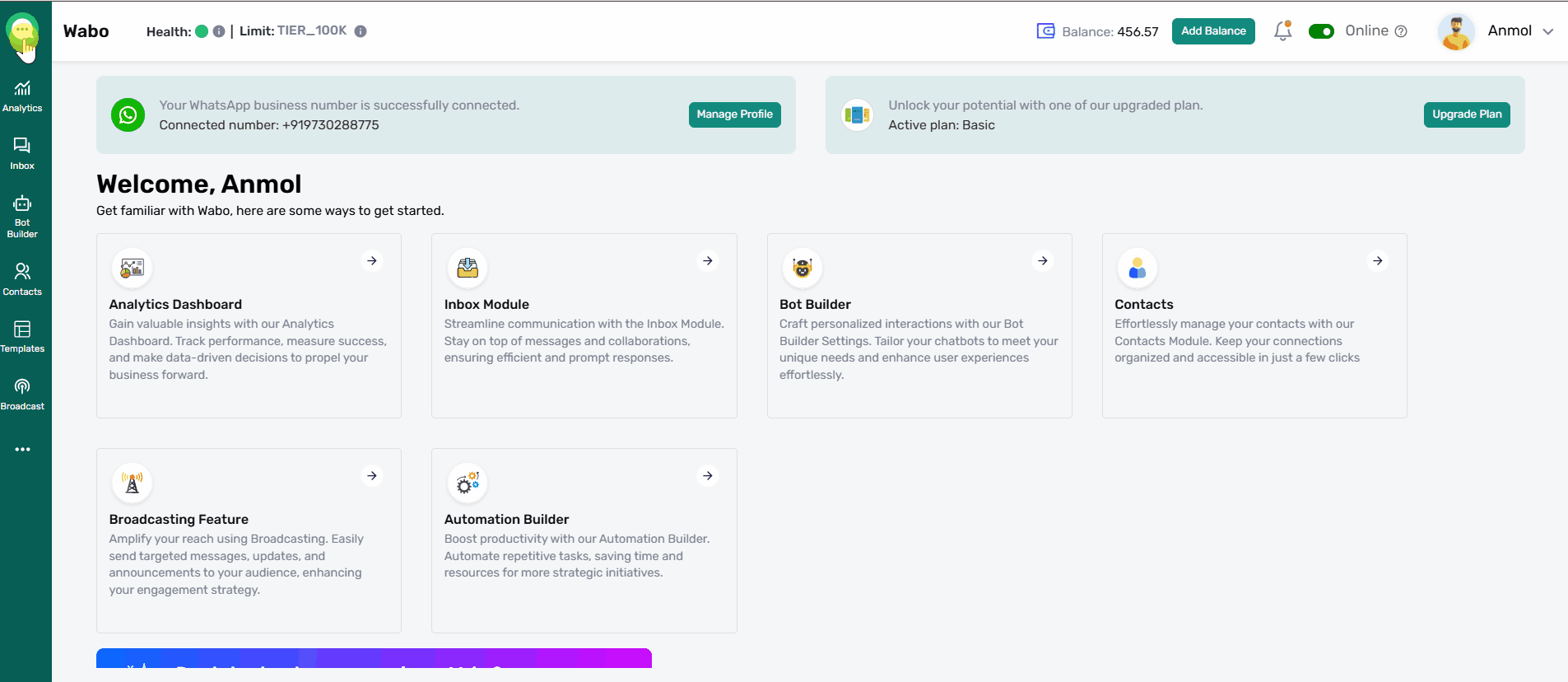Expand the Anmol profile dropdown
The image size is (1568, 682).
[x=1547, y=31]
